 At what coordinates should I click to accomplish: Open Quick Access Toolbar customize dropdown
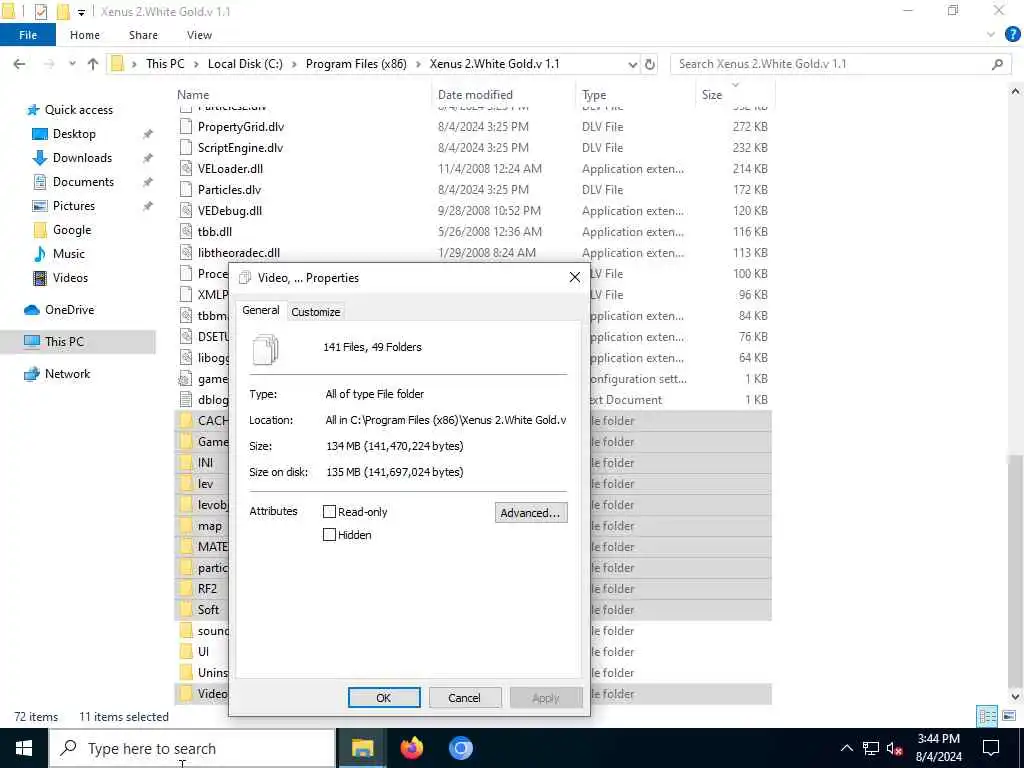point(81,12)
